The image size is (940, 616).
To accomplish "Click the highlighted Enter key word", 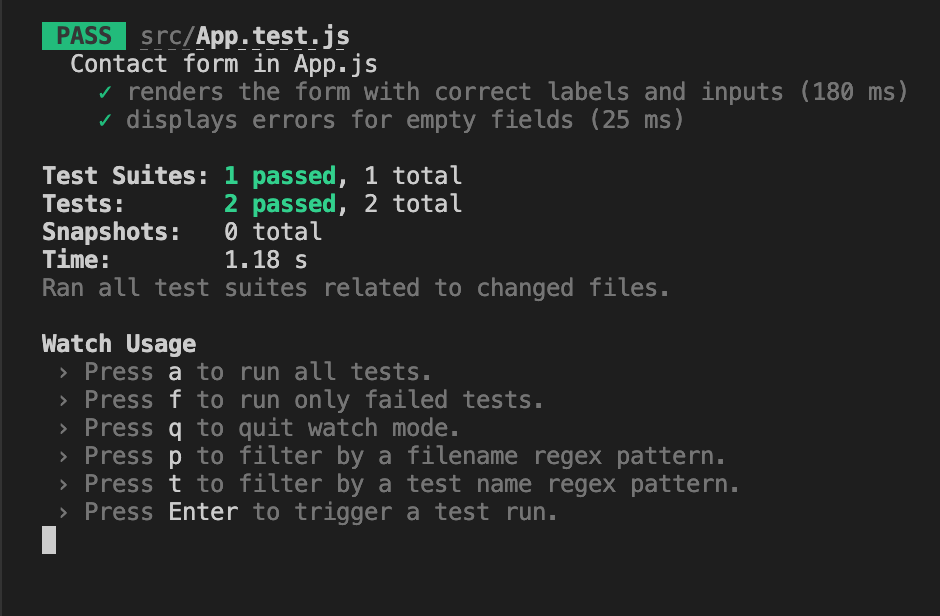I will point(203,512).
